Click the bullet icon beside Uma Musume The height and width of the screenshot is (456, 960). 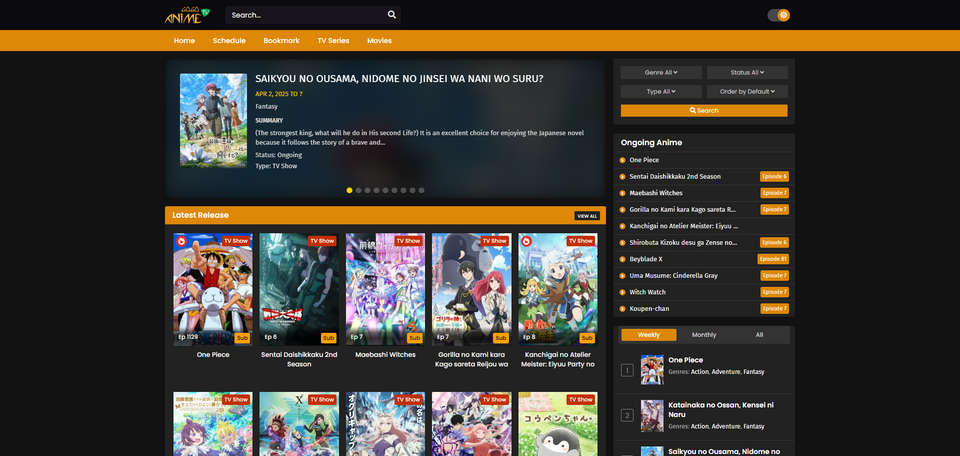[x=623, y=276]
